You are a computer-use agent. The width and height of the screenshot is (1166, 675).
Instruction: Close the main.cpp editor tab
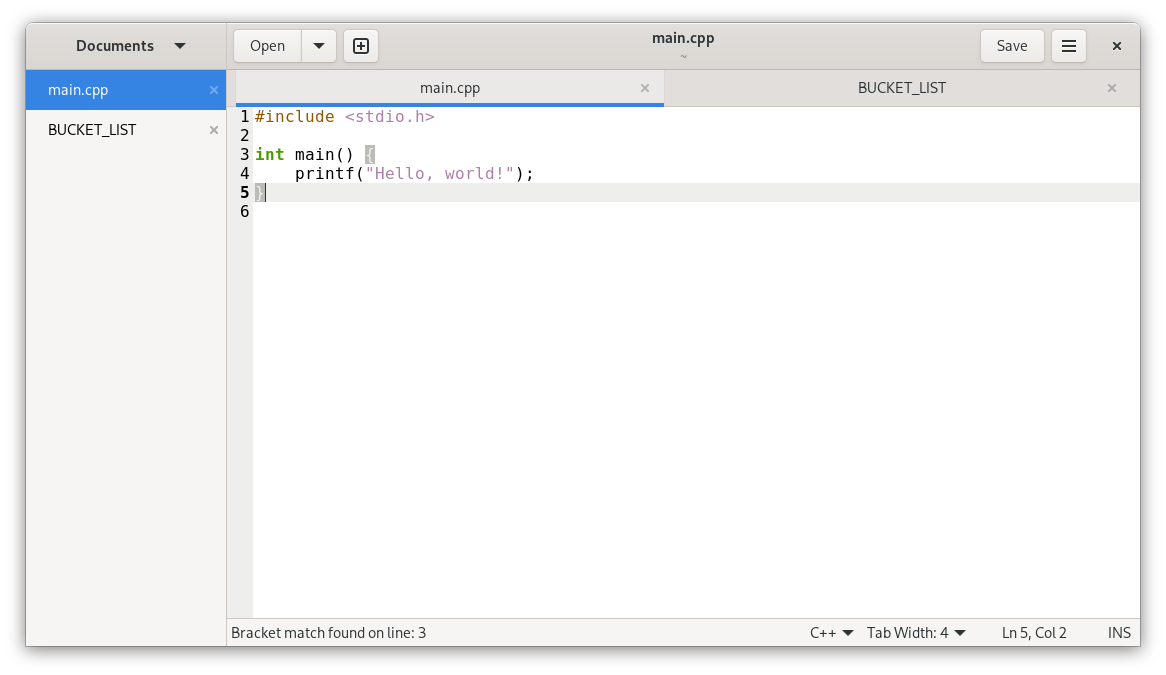(645, 88)
